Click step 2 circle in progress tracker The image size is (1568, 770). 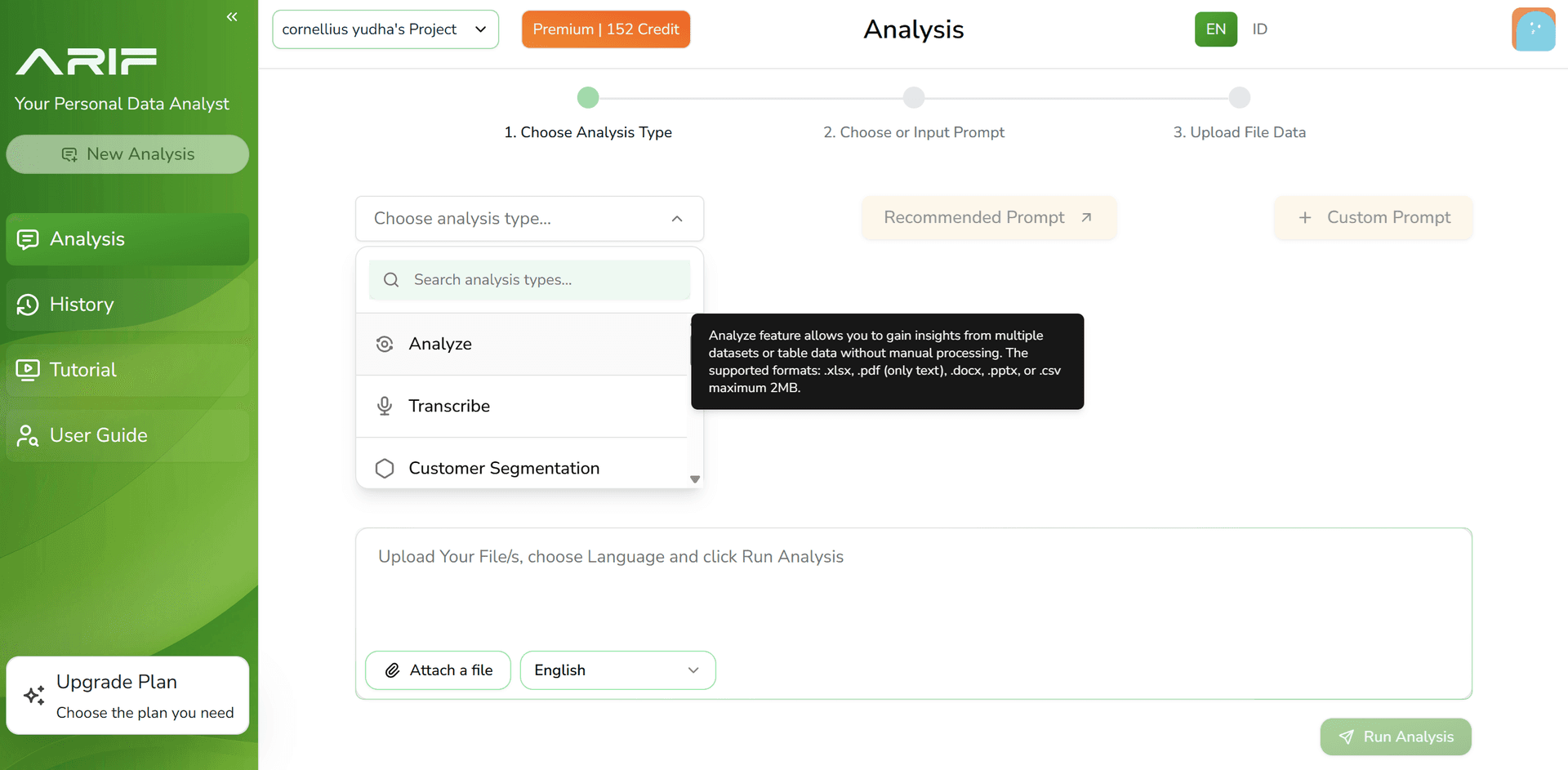914,98
